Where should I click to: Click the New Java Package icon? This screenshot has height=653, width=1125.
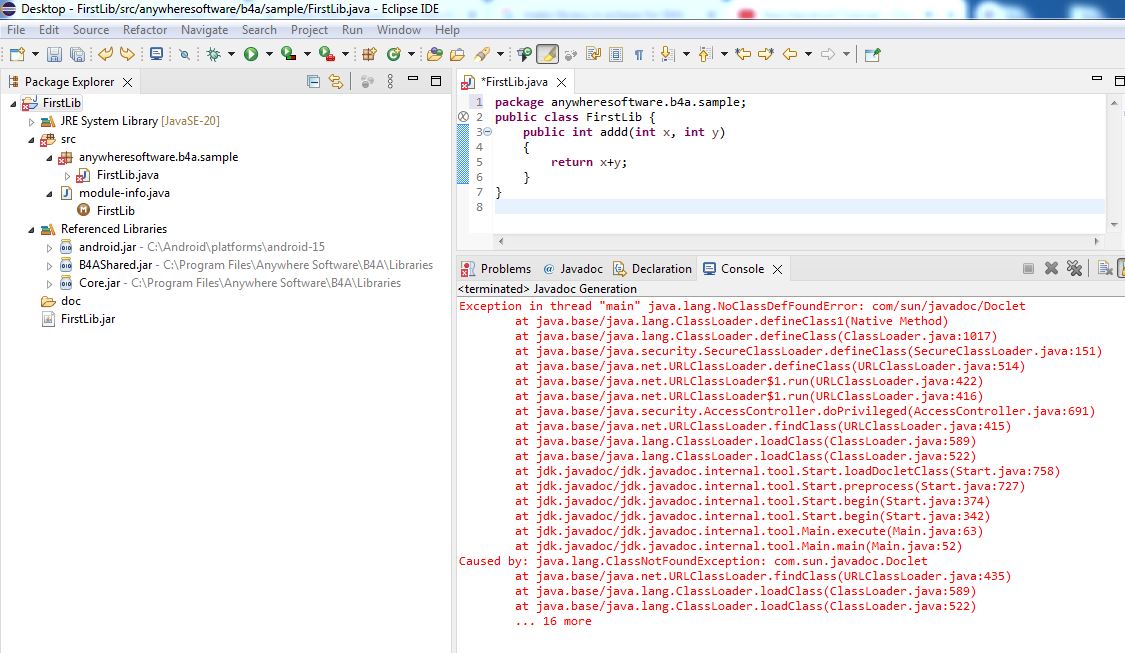[x=370, y=54]
